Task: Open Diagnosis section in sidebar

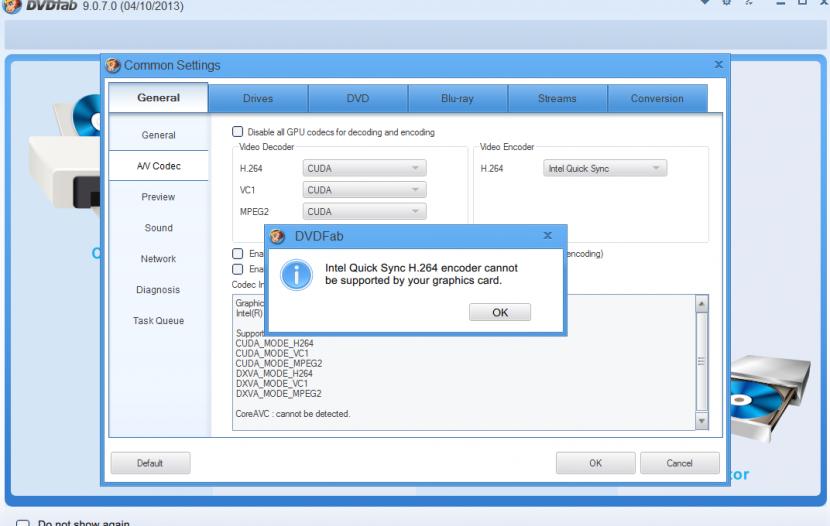Action: pos(158,289)
